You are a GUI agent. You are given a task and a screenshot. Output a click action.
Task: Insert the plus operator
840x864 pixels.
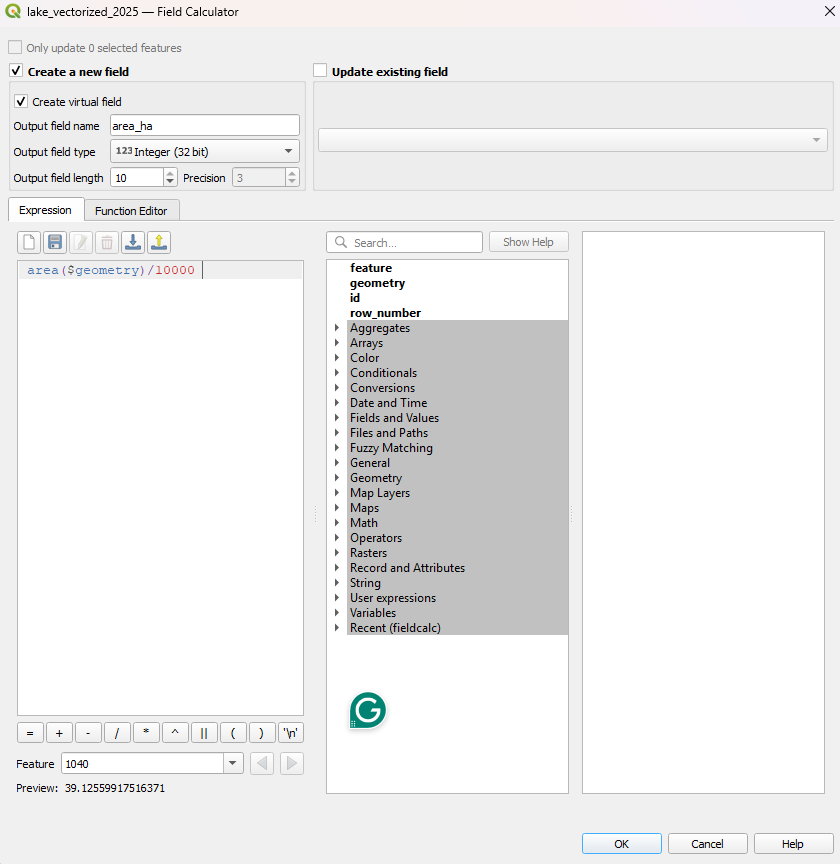tap(59, 733)
